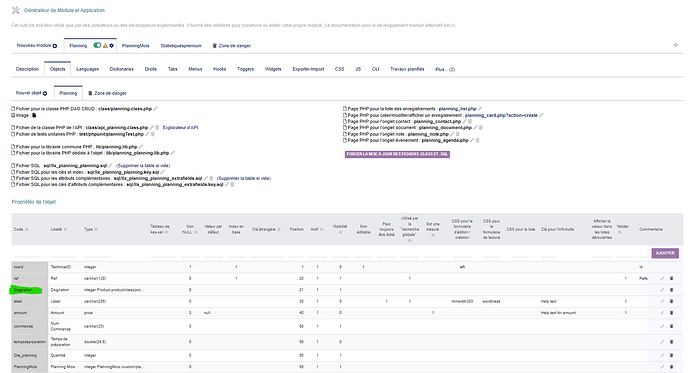Delete the amount property row
Viewport: 690px width, 373px height.
(672, 313)
